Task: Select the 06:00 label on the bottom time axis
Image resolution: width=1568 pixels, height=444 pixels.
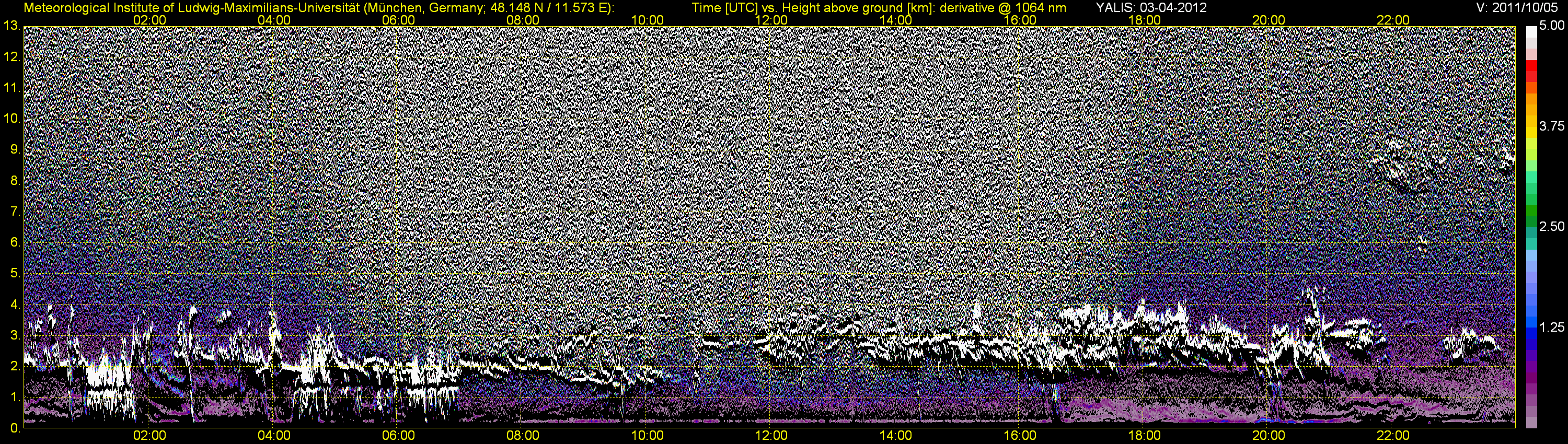Action: coord(399,436)
